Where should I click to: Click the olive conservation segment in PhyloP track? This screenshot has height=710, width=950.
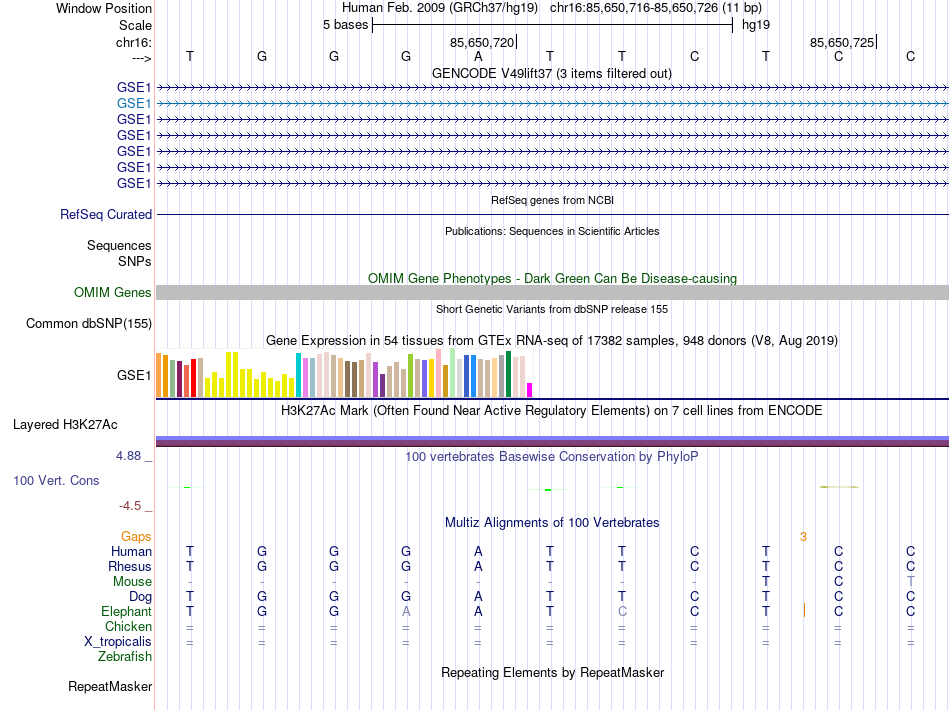click(839, 486)
